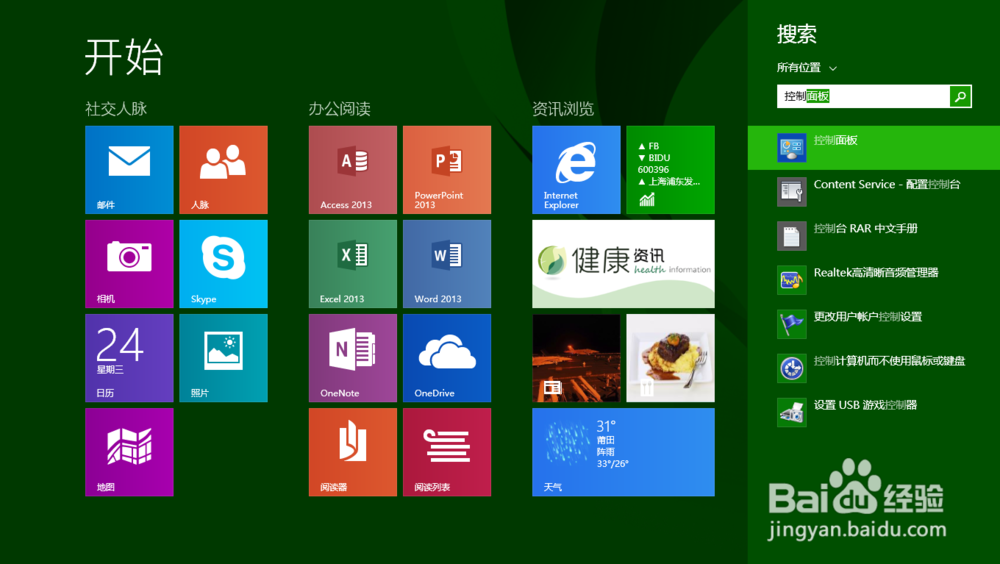Select 控制计算机而不使用鼠标或键盘 result

coord(874,367)
